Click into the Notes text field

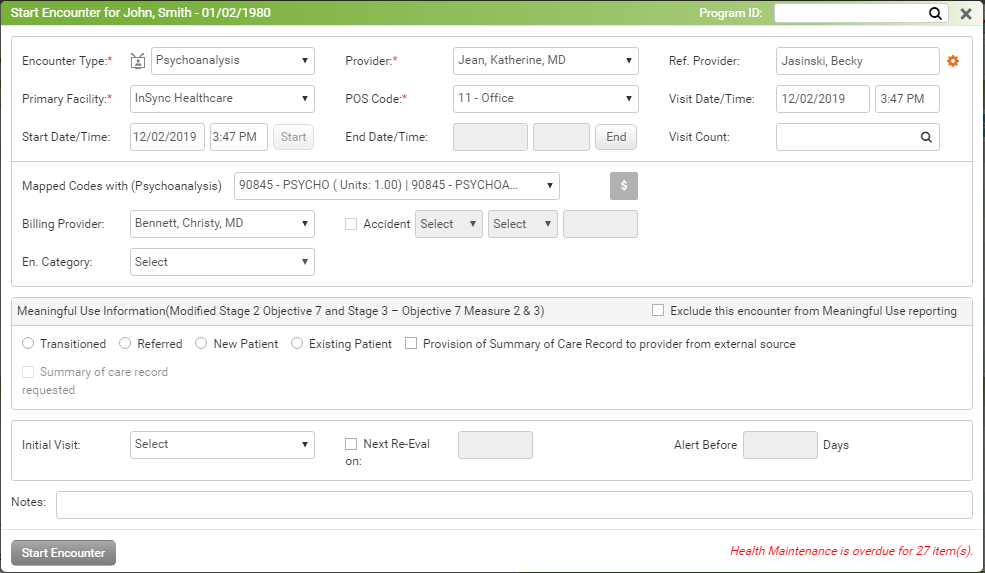click(514, 505)
